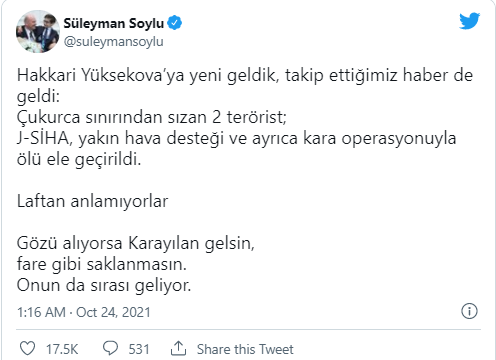Click the 17.5K likes count
This screenshot has width=496, height=360.
pos(62,349)
